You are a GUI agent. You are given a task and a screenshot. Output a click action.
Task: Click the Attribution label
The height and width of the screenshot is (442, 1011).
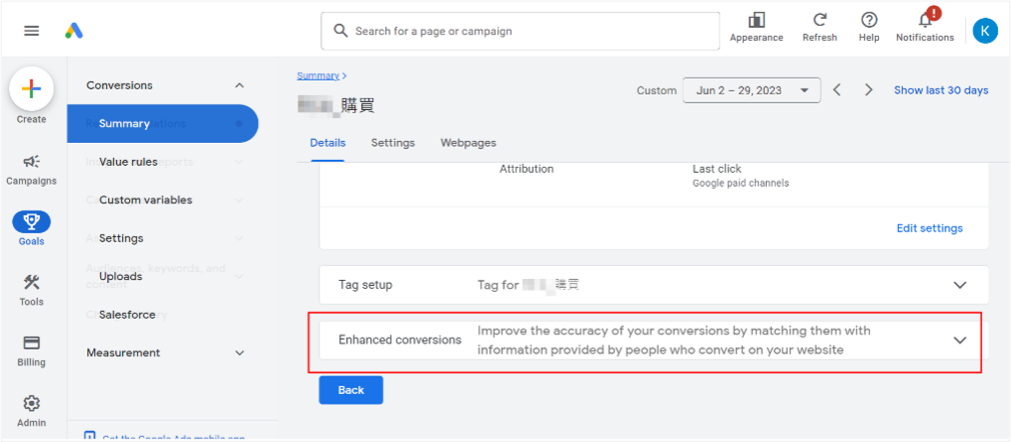click(x=526, y=169)
